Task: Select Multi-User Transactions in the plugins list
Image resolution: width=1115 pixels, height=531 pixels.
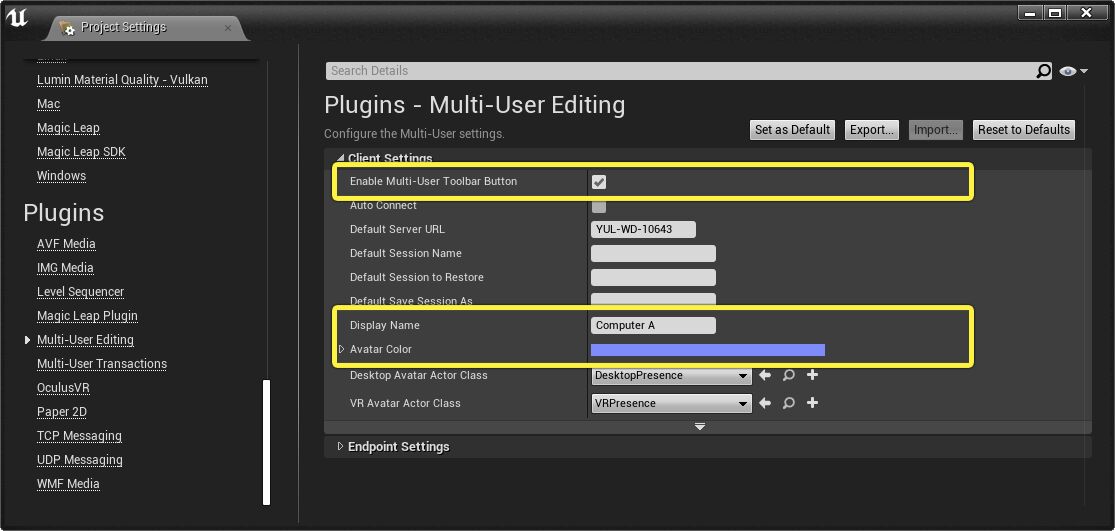Action: (x=101, y=364)
